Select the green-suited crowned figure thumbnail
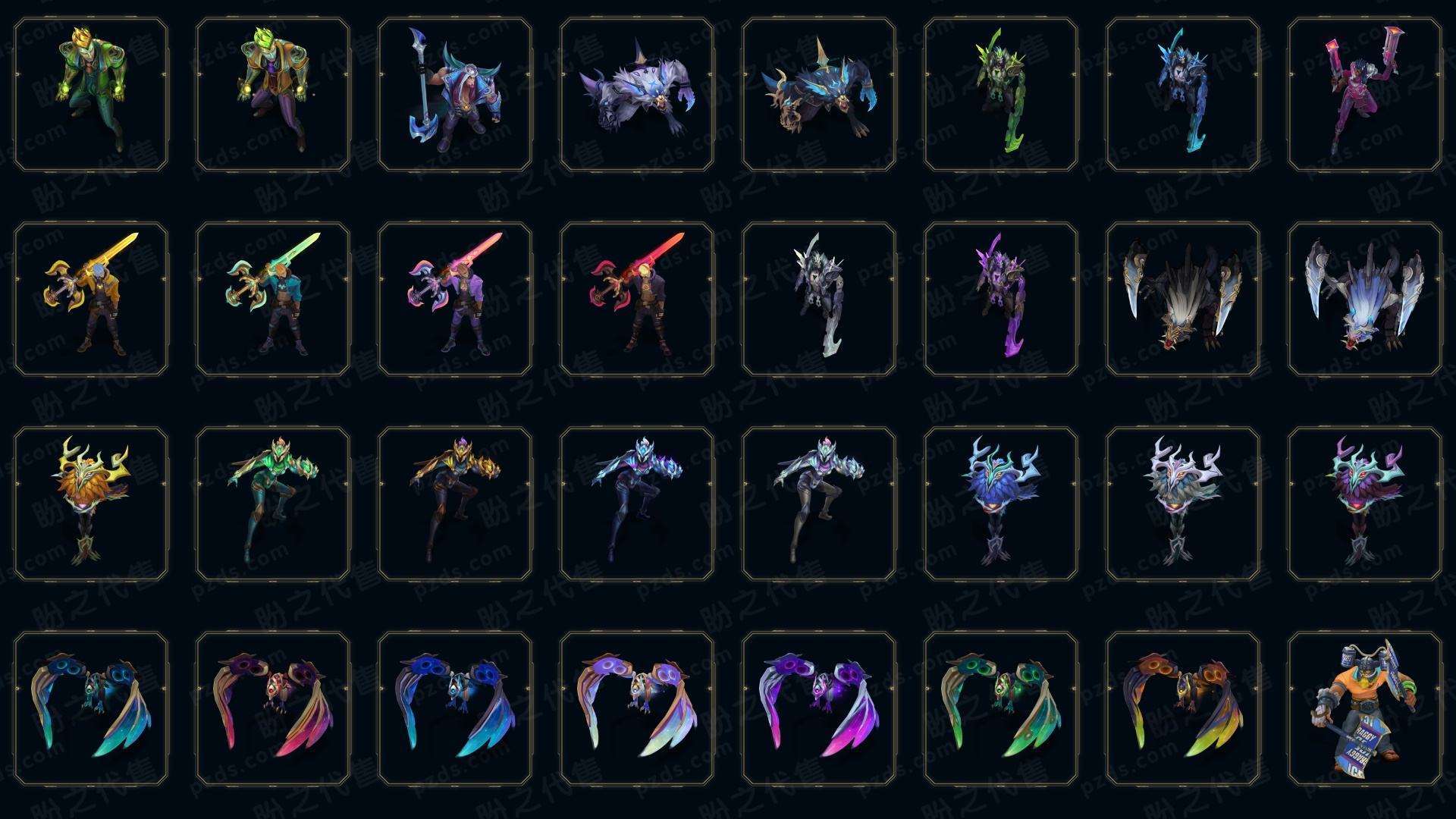The width and height of the screenshot is (1456, 819). point(91,94)
